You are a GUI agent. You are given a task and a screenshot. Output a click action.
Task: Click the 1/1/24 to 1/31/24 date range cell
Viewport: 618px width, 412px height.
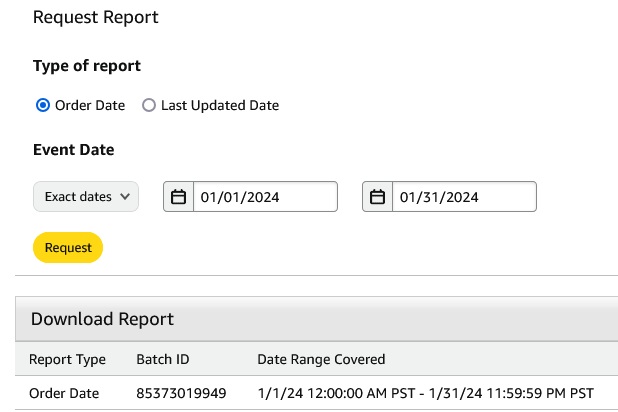click(x=426, y=393)
